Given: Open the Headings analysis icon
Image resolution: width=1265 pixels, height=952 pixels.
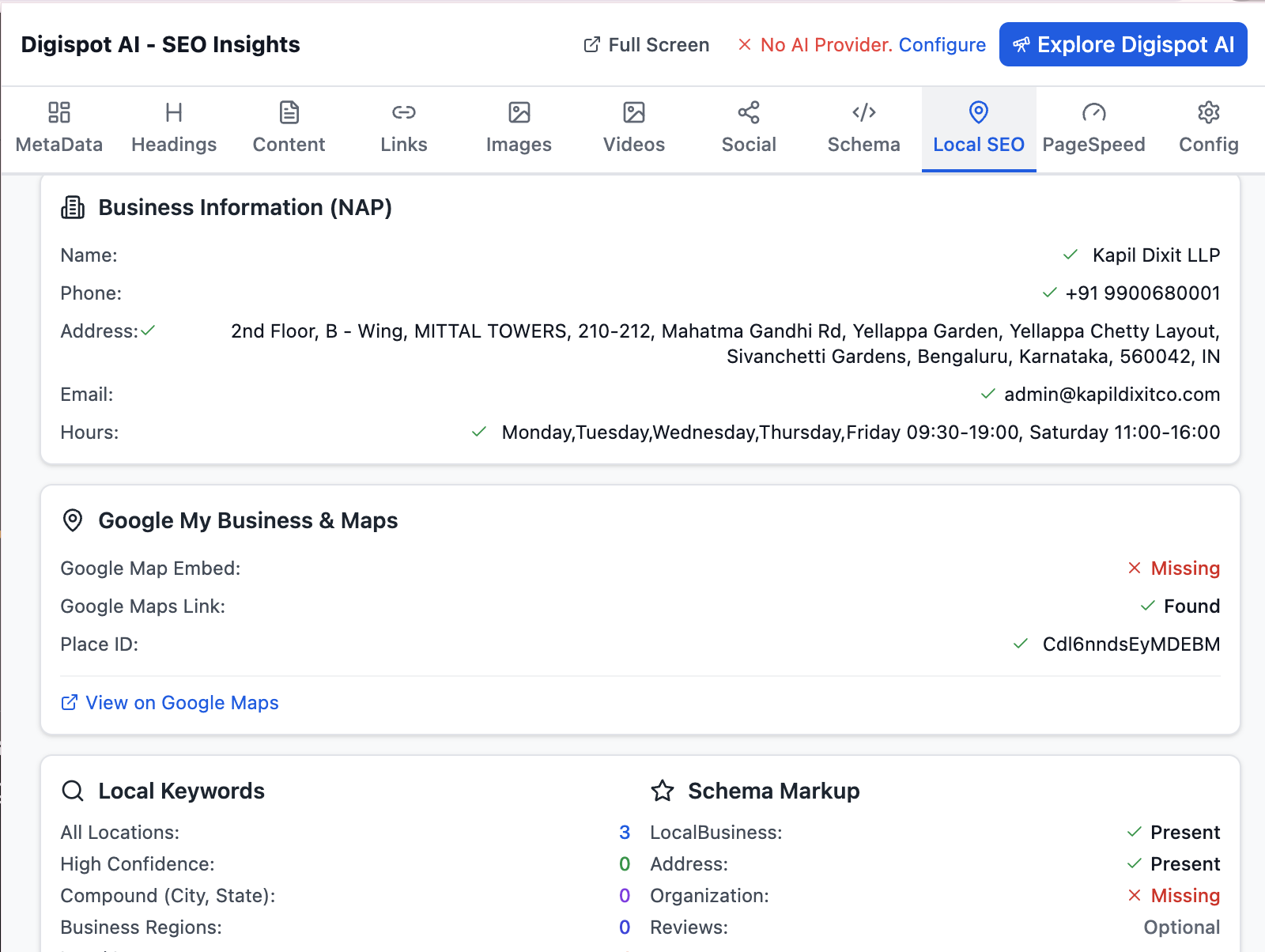Looking at the screenshot, I should tap(174, 112).
